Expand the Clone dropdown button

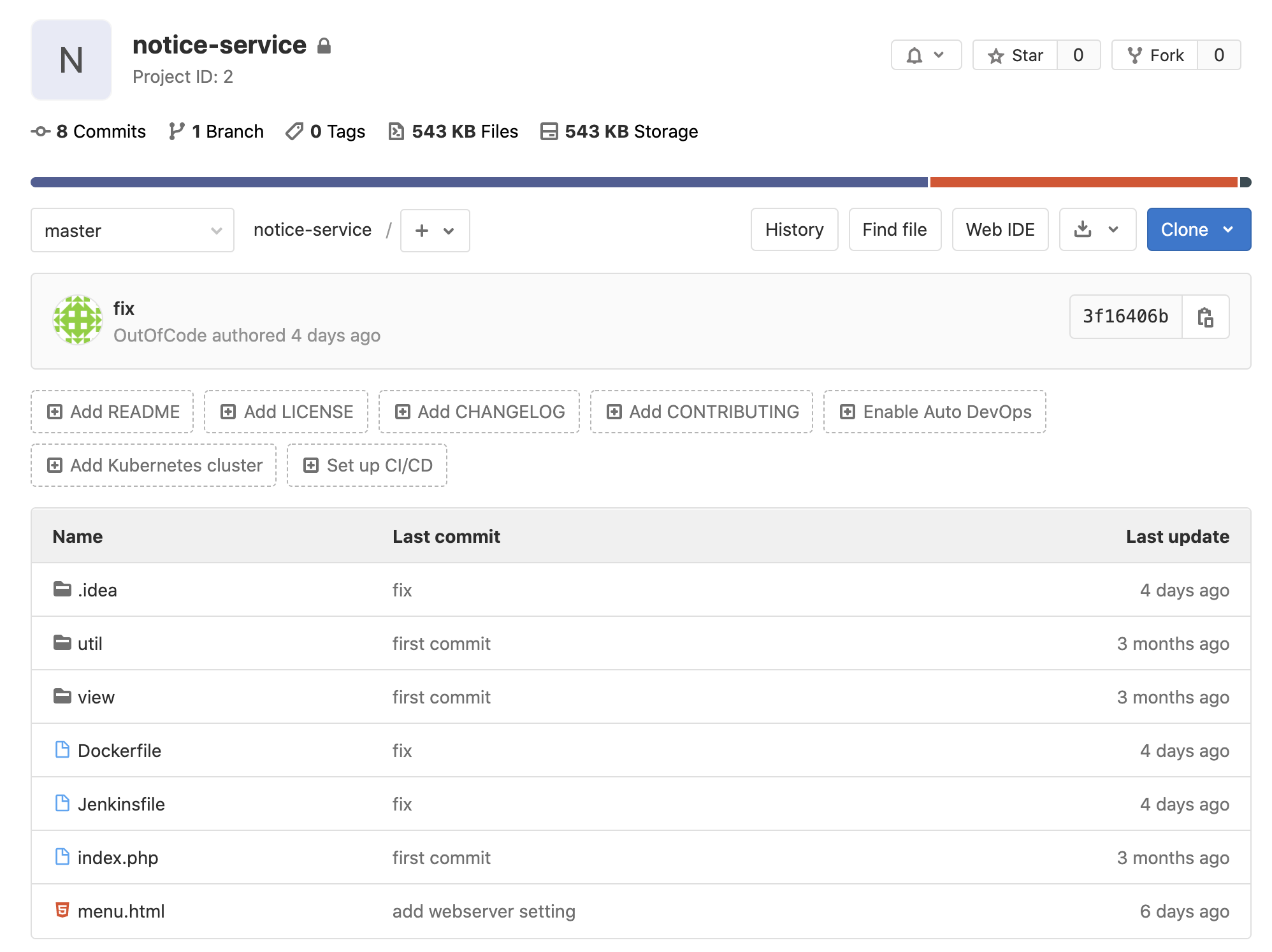pyautogui.click(x=1198, y=229)
